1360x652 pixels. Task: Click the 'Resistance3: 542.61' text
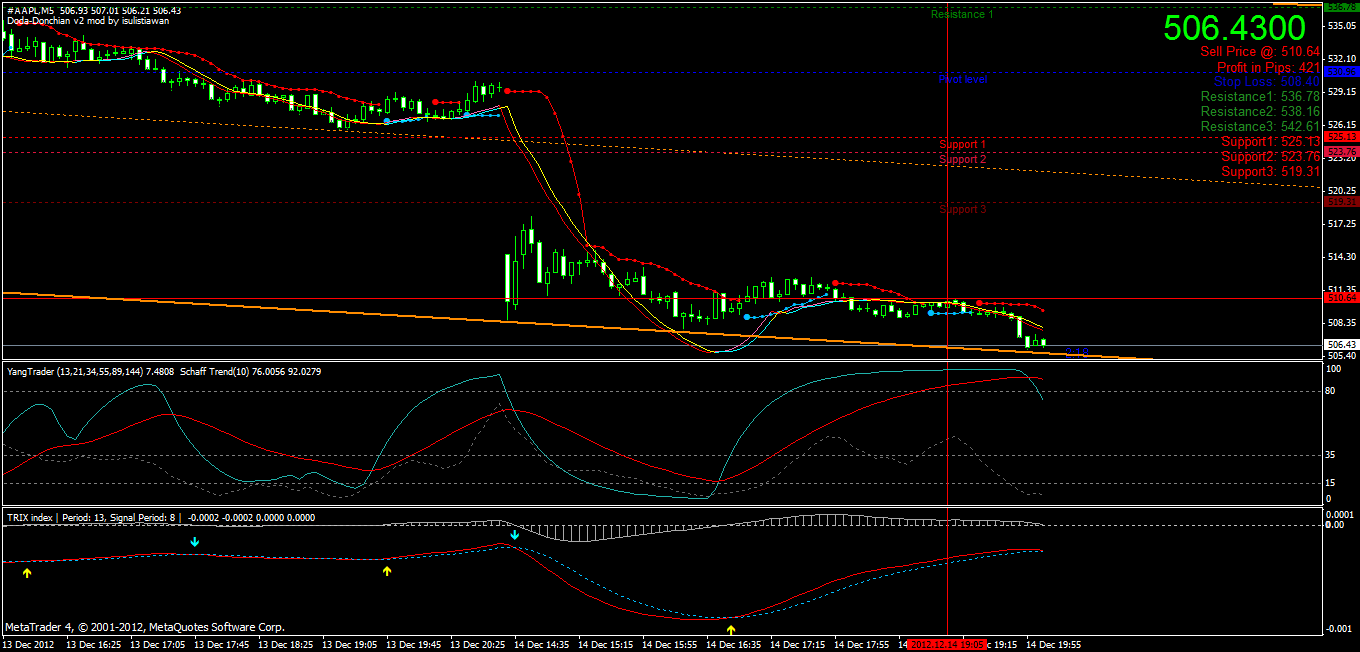pos(1260,126)
